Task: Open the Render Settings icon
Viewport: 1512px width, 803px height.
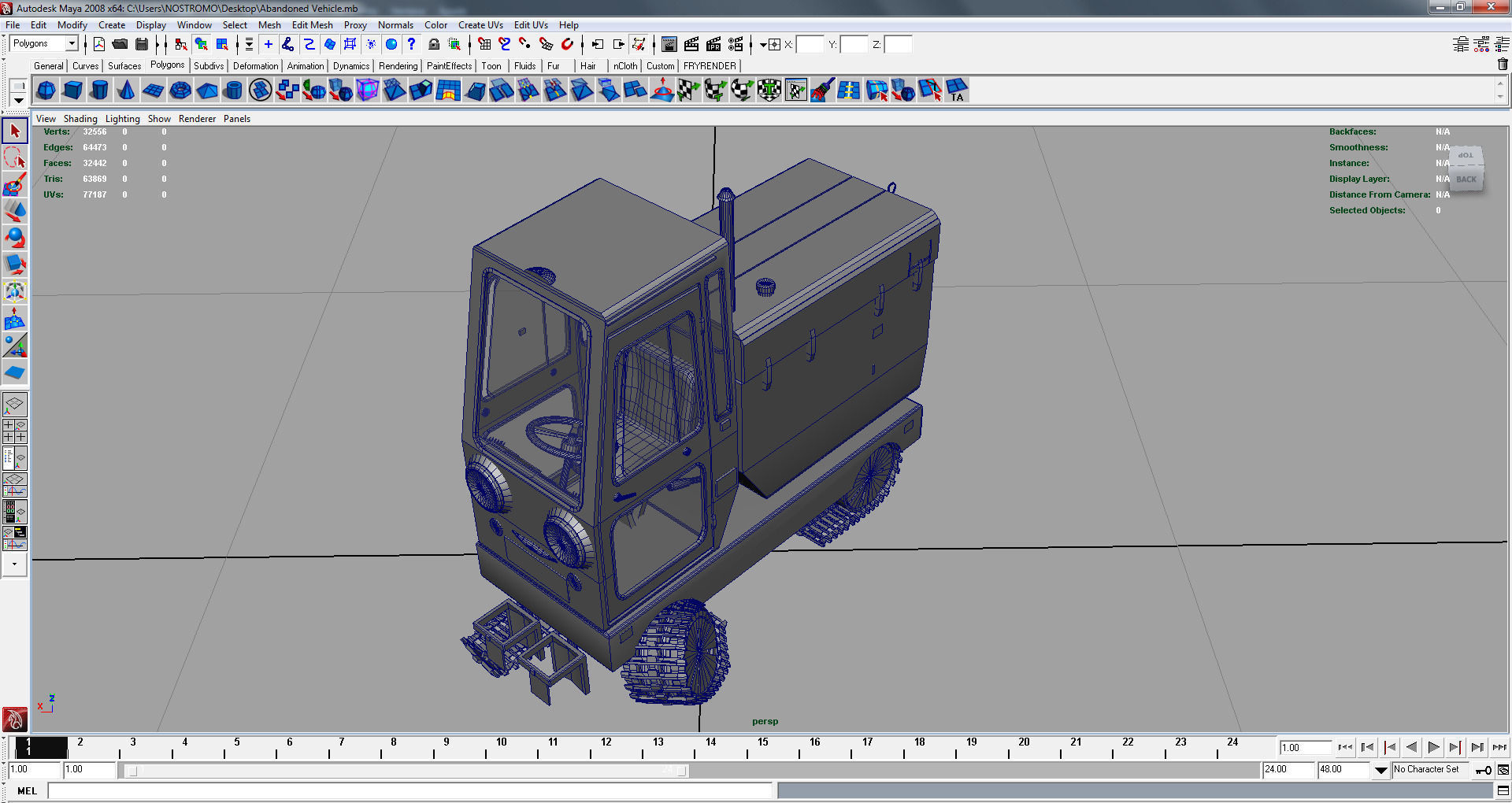Action: point(736,44)
